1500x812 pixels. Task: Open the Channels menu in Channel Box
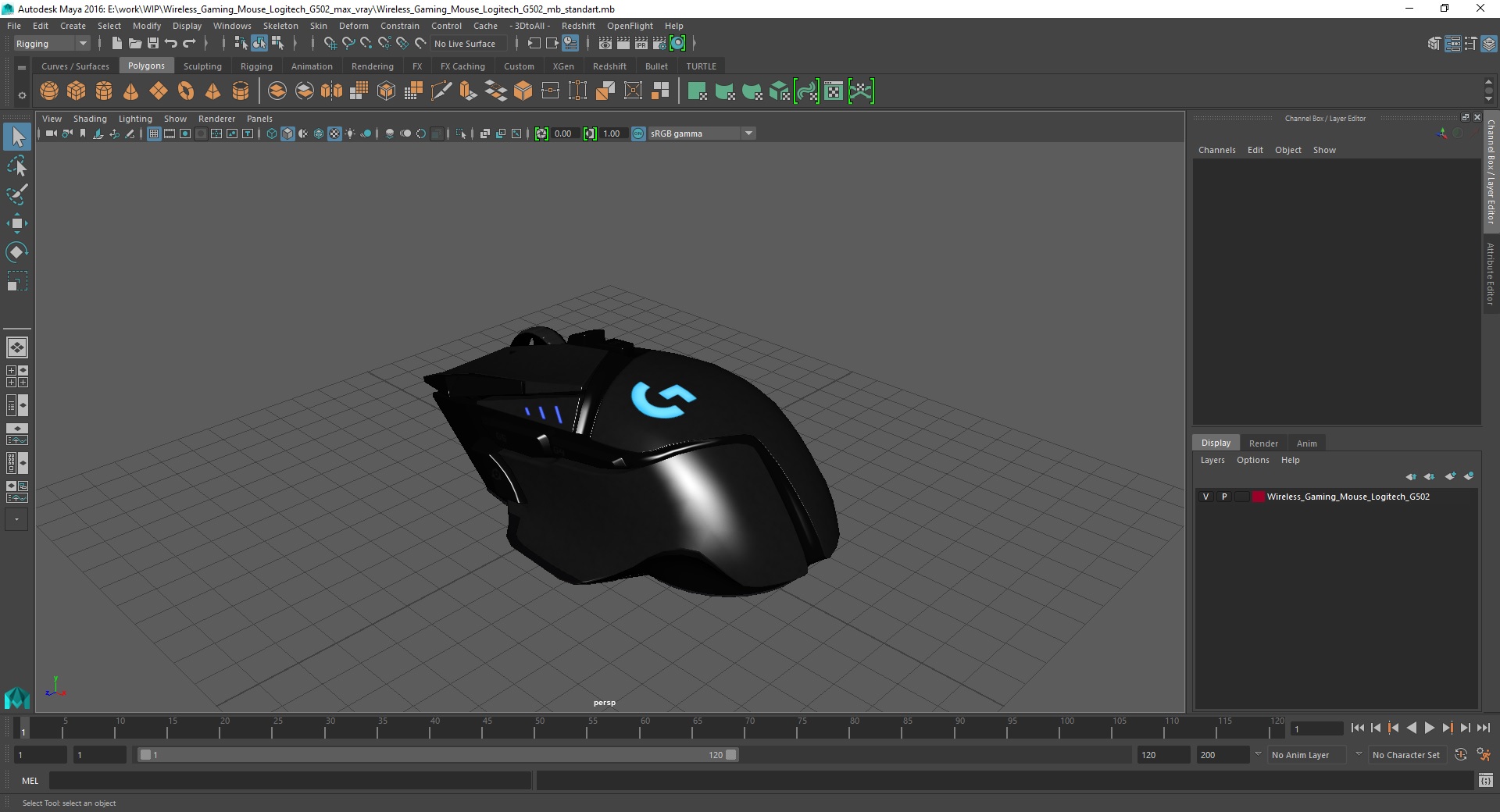1217,150
